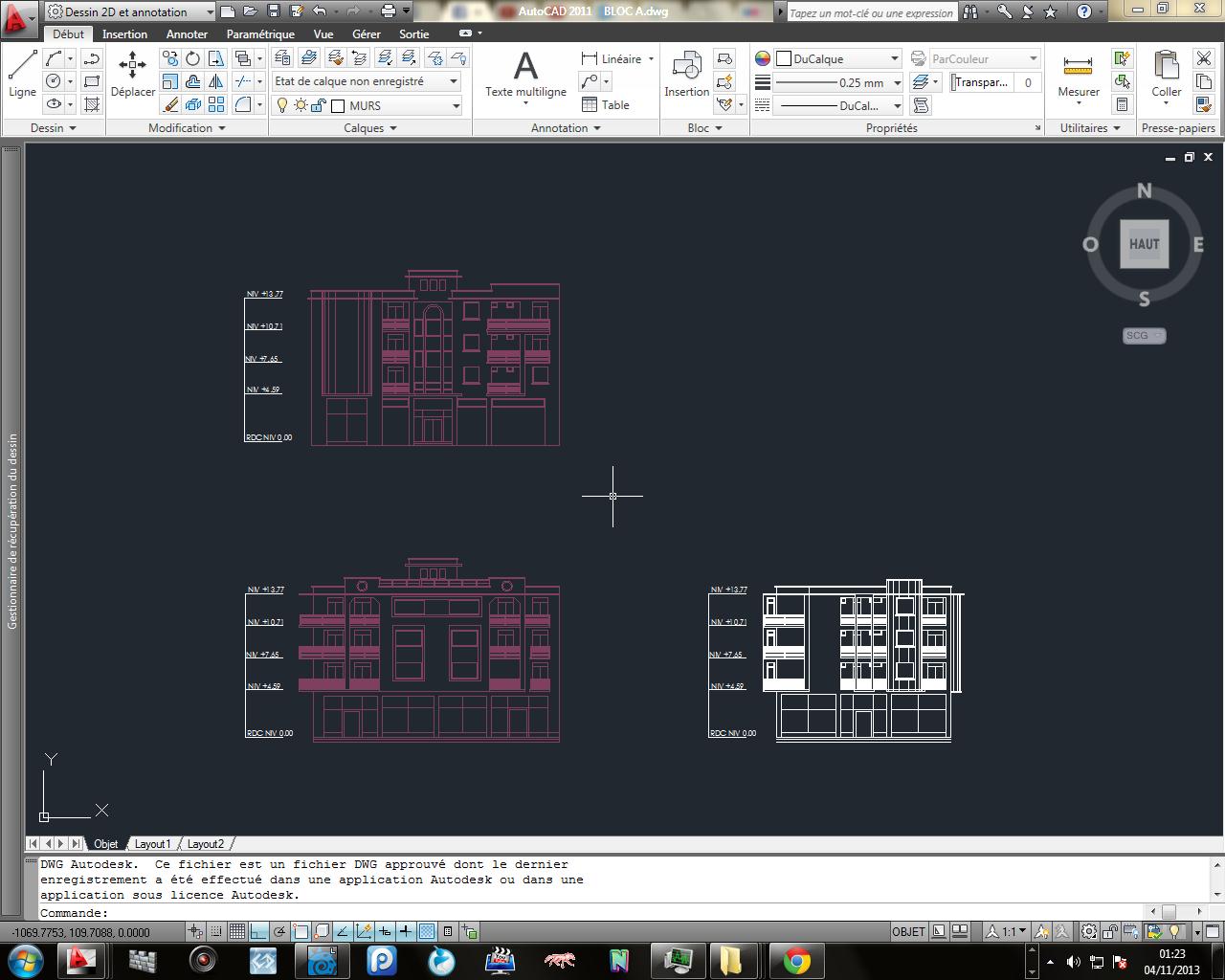Select the Table annotation tool
The image size is (1225, 980).
coord(606,105)
